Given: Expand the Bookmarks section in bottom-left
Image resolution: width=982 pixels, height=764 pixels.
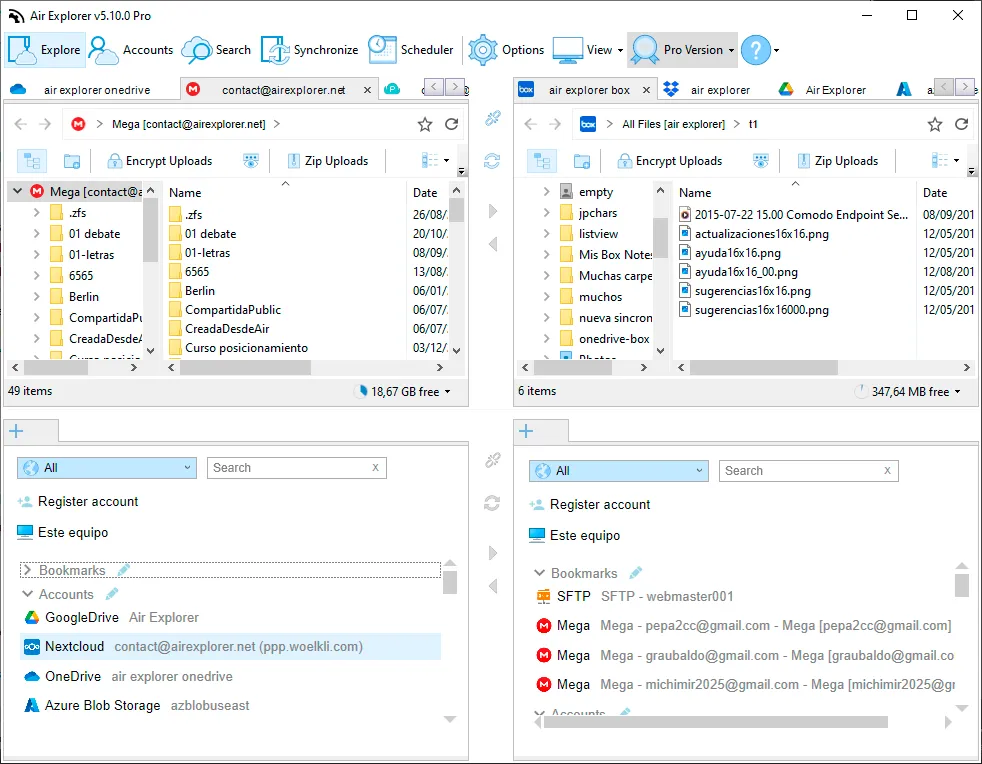Looking at the screenshot, I should pyautogui.click(x=27, y=570).
